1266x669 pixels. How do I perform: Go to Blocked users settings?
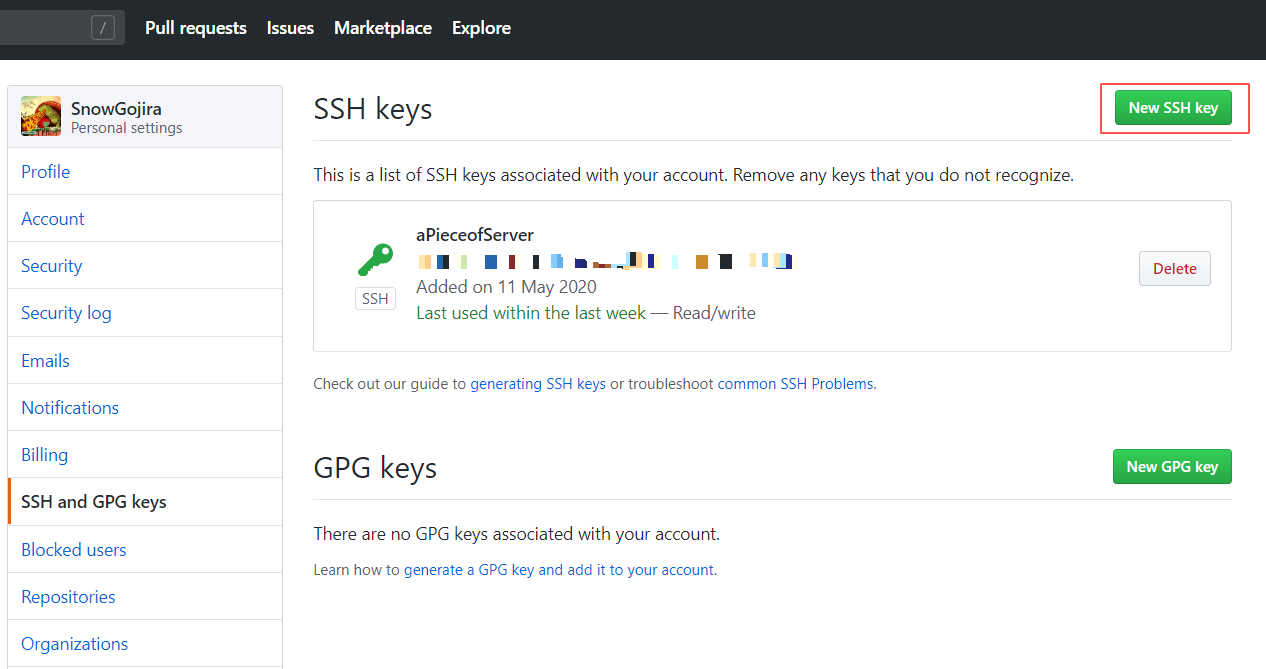(74, 550)
